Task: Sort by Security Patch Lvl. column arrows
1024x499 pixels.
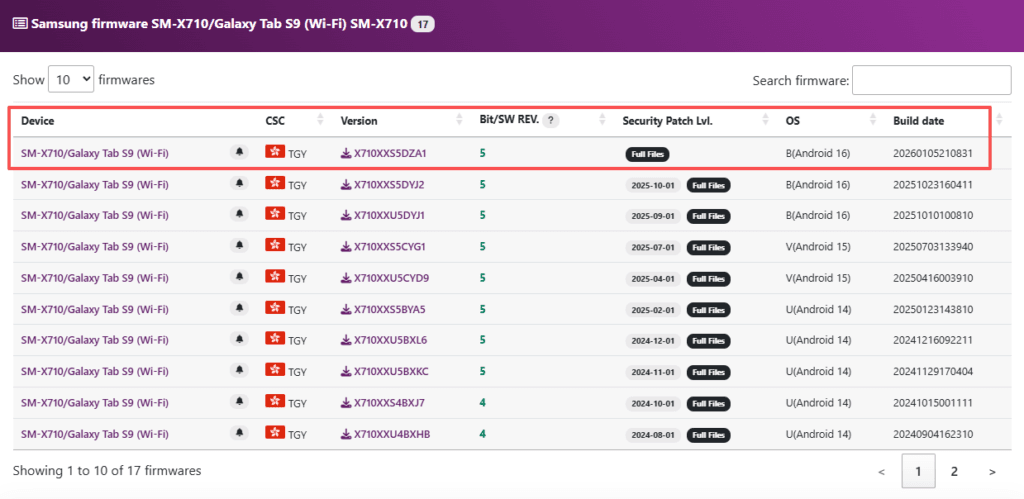Action: [x=765, y=120]
